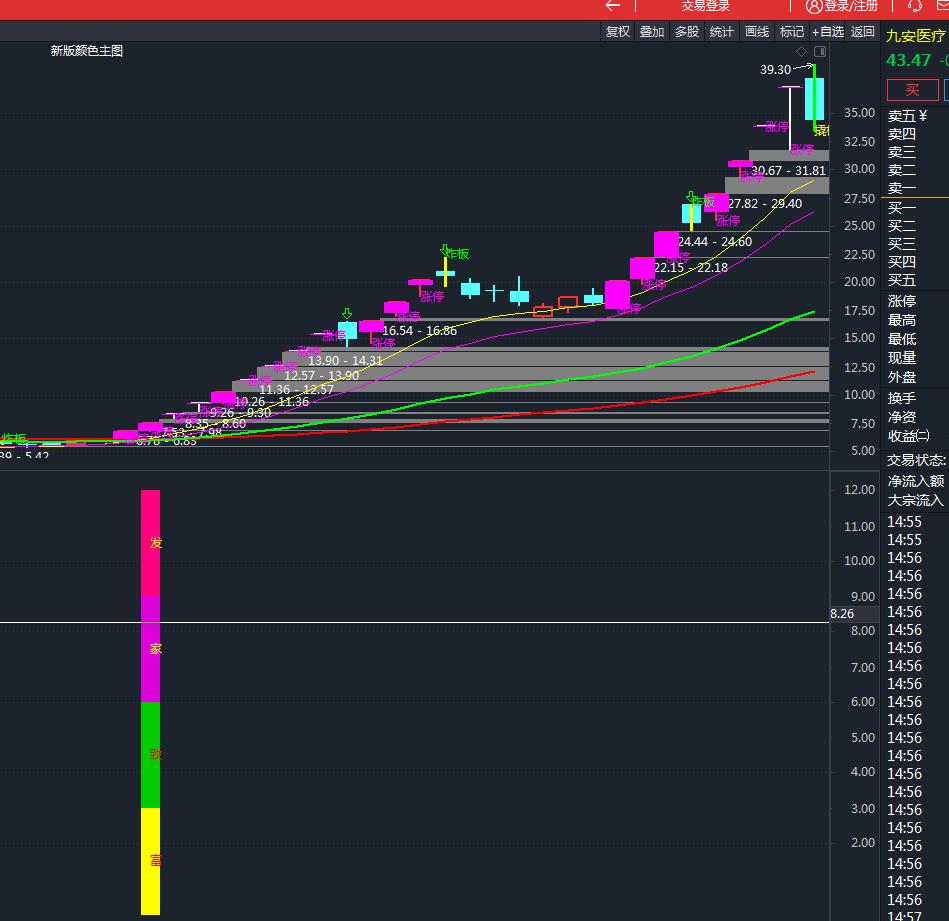This screenshot has width=949, height=921.
Task: Click range label 11.36 - 12.57
Action: coord(297,390)
